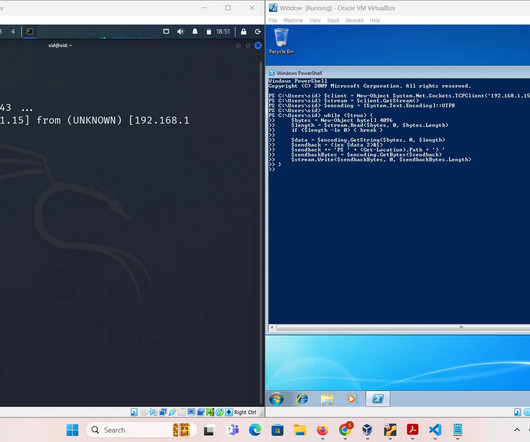Click VirtualBox optical disk indicator of Kali VM
Viewport: 530px width, 442px height.
(144, 412)
